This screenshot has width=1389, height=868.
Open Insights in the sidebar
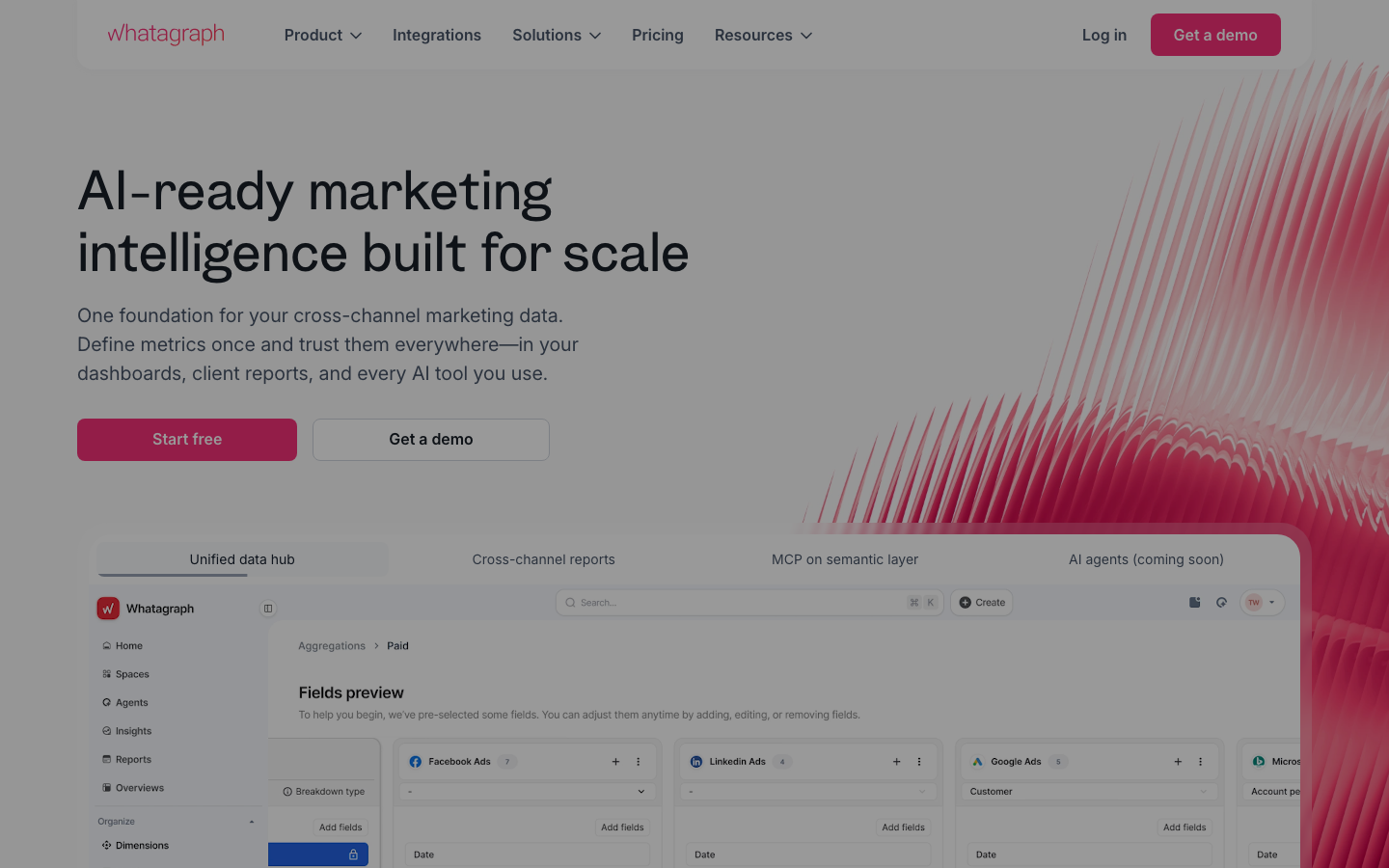133,731
